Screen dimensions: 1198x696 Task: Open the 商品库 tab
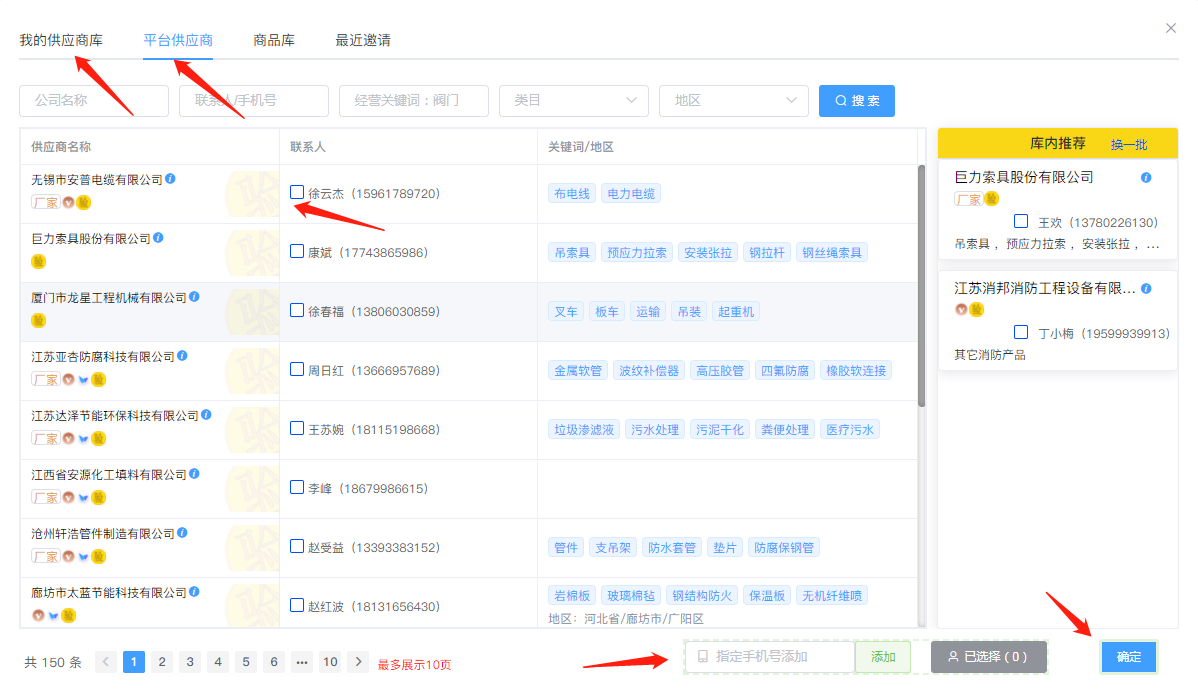click(x=274, y=40)
